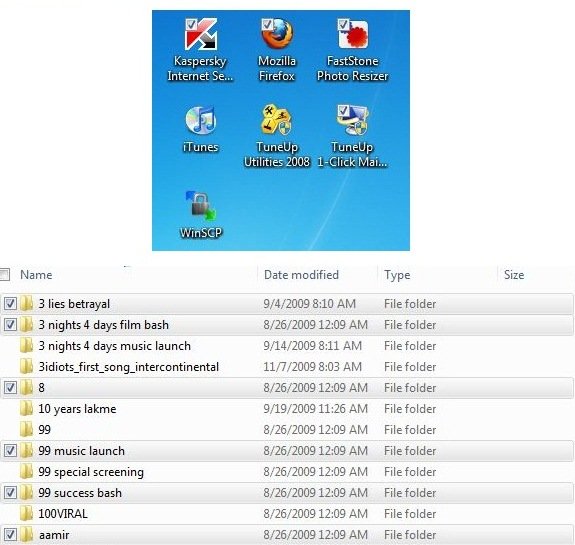Image resolution: width=575 pixels, height=545 pixels.
Task: Sort by Date modified column header
Action: pos(301,275)
